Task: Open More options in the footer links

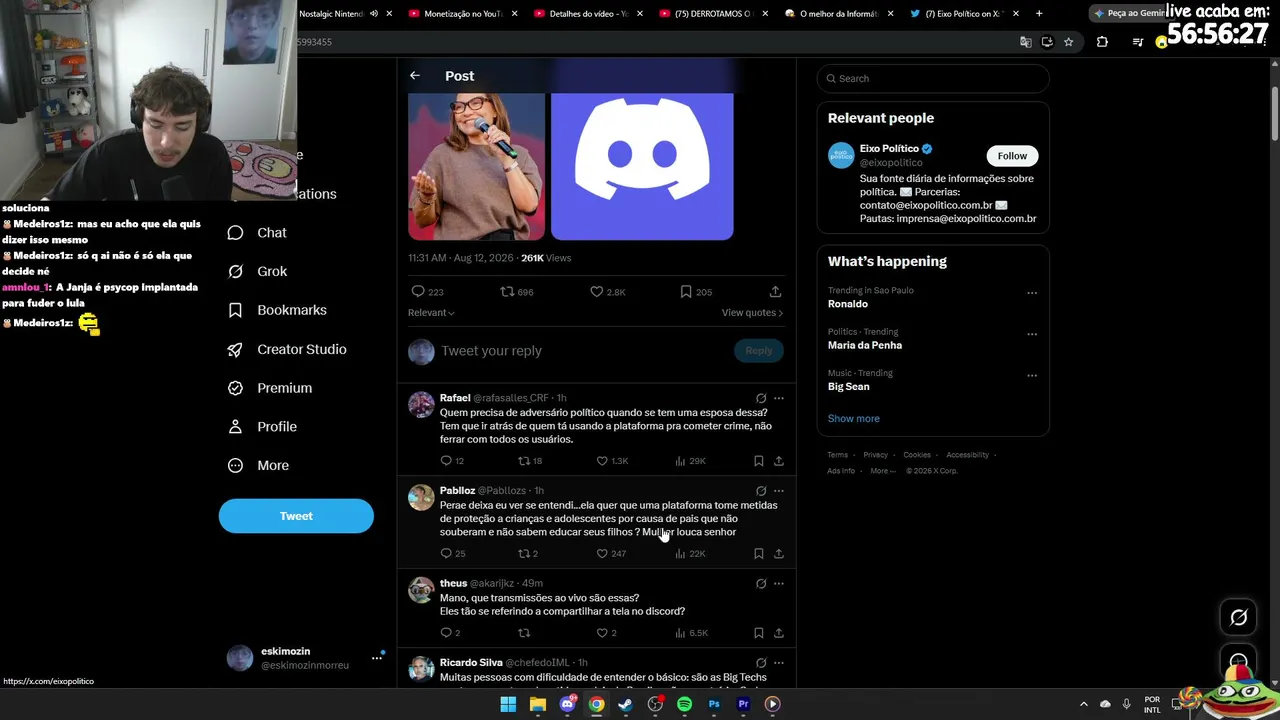Action: point(883,471)
